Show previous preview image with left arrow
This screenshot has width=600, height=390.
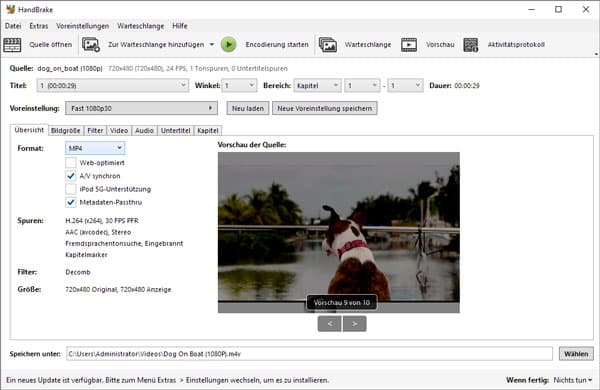point(329,324)
